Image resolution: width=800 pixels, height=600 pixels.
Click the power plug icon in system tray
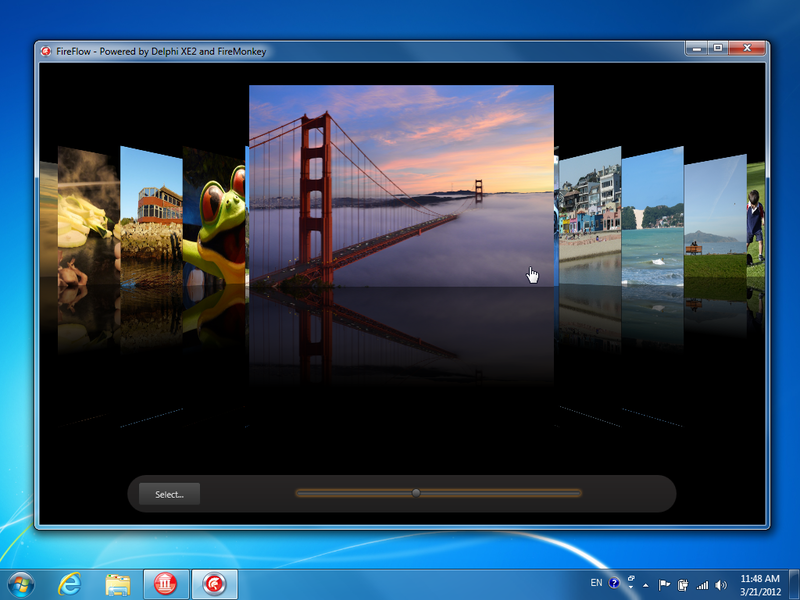click(683, 585)
